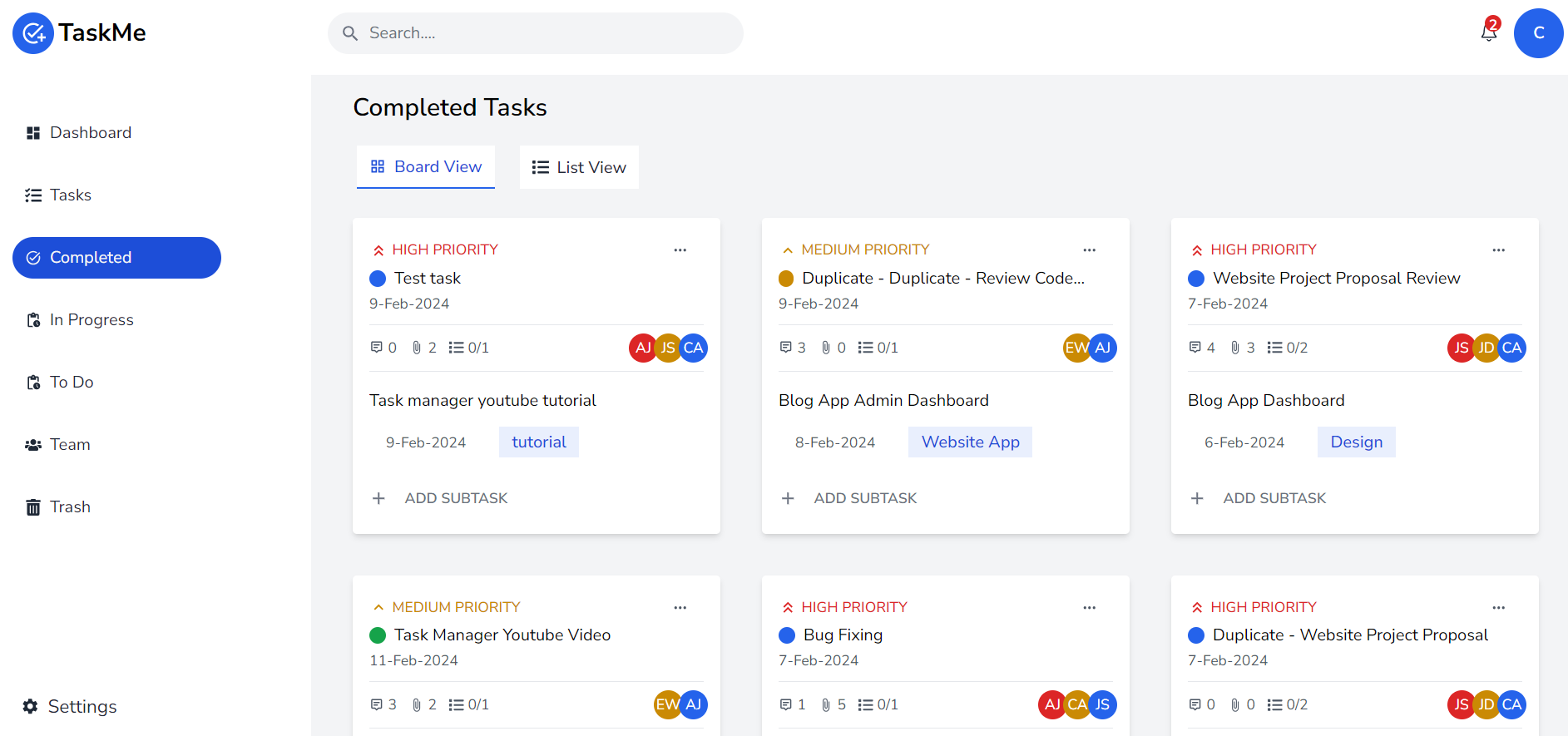
Task: Click green stage dot beside Task Manager Youtube Video
Action: coord(378,635)
